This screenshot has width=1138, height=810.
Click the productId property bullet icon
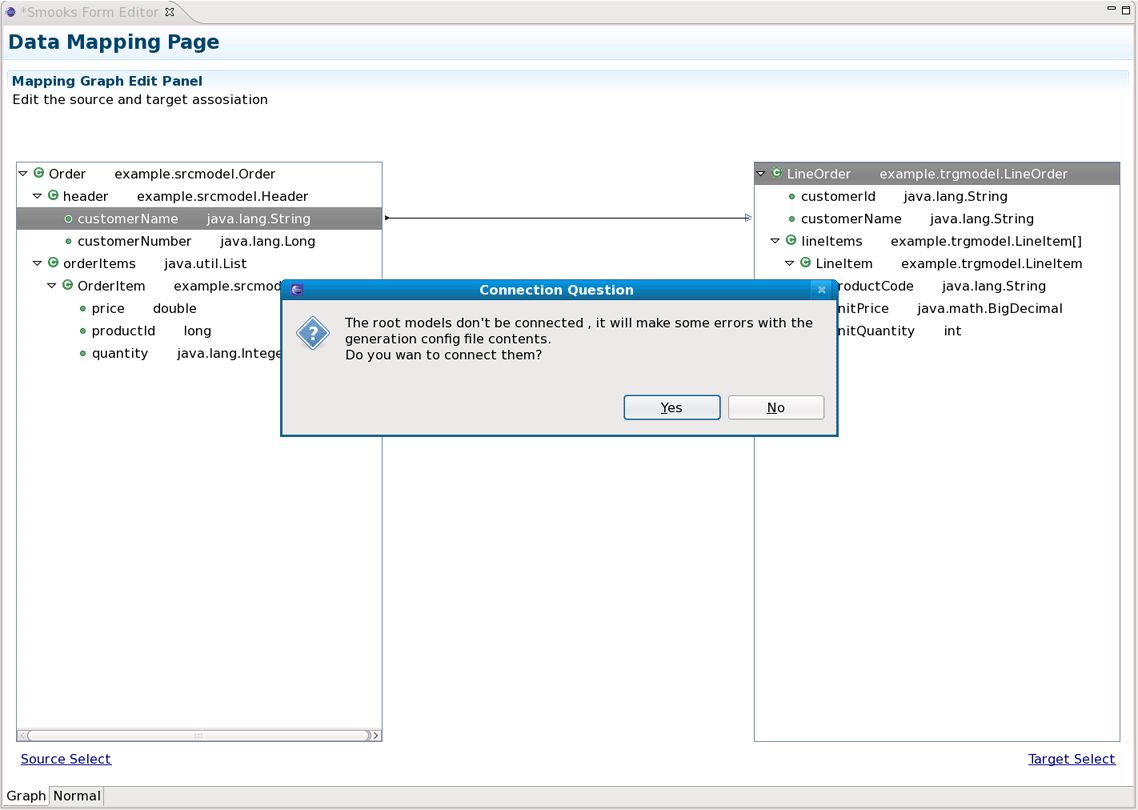click(83, 331)
